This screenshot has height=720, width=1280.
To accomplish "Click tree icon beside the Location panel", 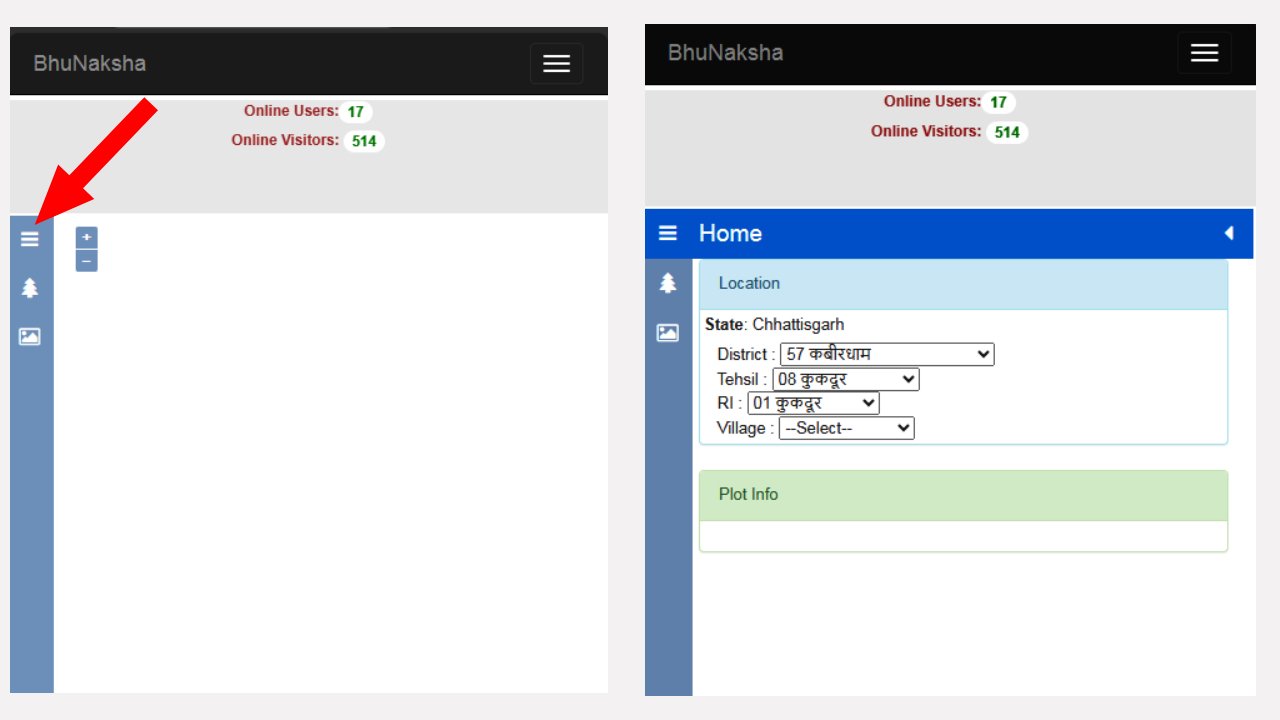I will click(x=668, y=283).
